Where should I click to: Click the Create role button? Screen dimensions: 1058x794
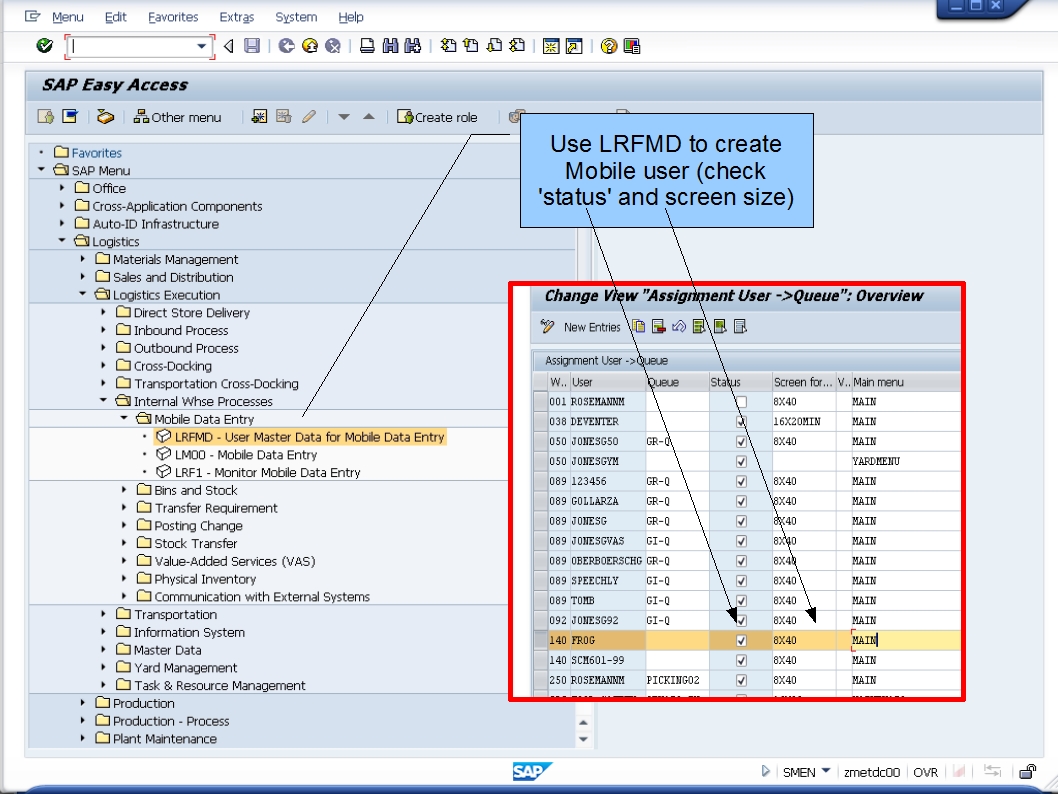(438, 116)
